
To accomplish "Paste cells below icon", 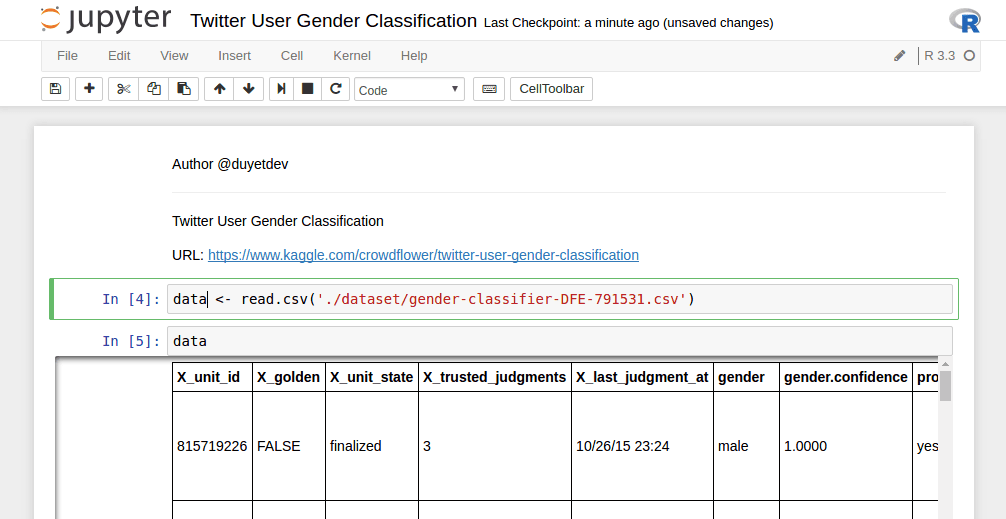I will [x=184, y=89].
